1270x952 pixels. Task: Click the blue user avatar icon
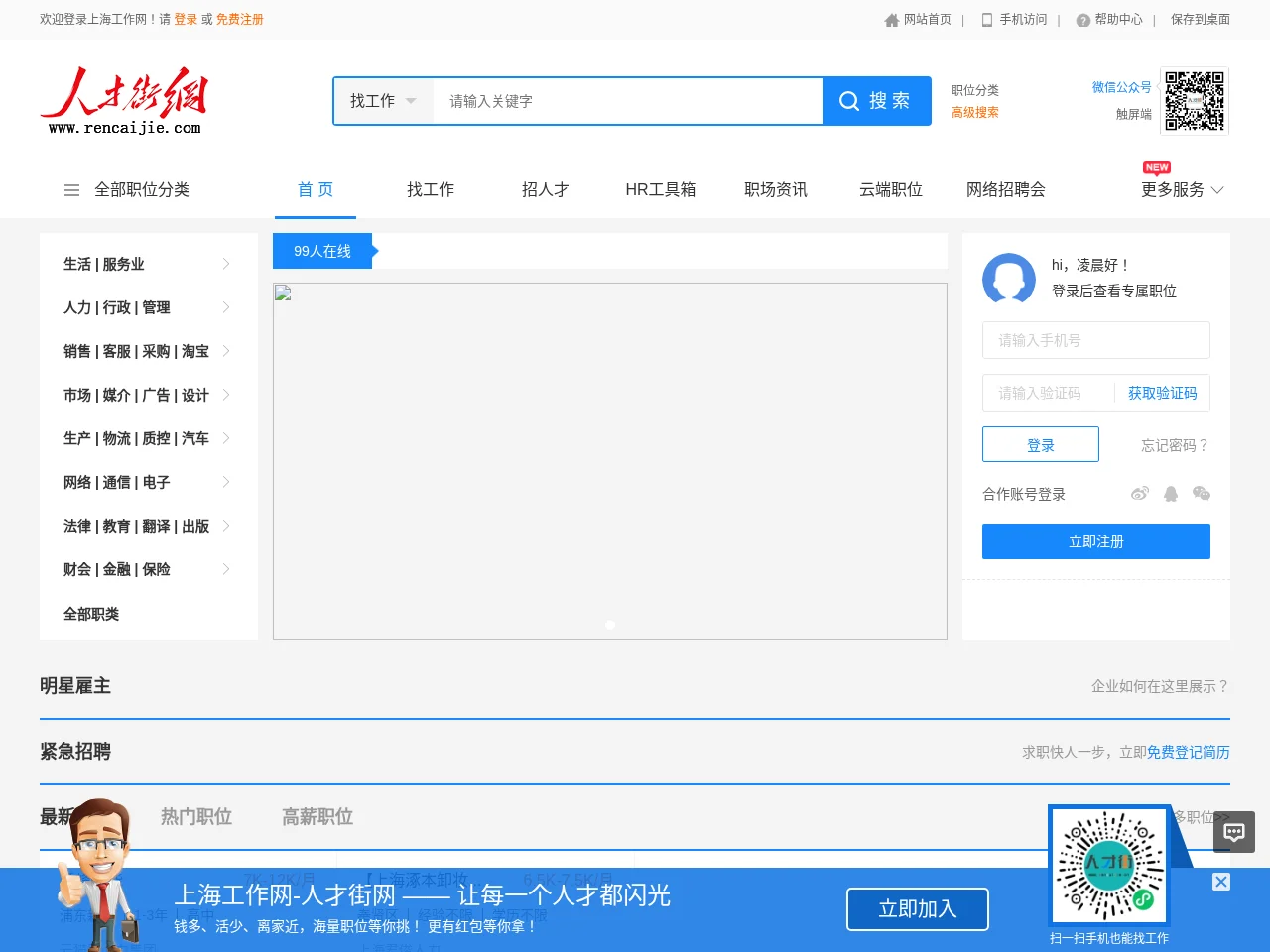coord(1009,279)
